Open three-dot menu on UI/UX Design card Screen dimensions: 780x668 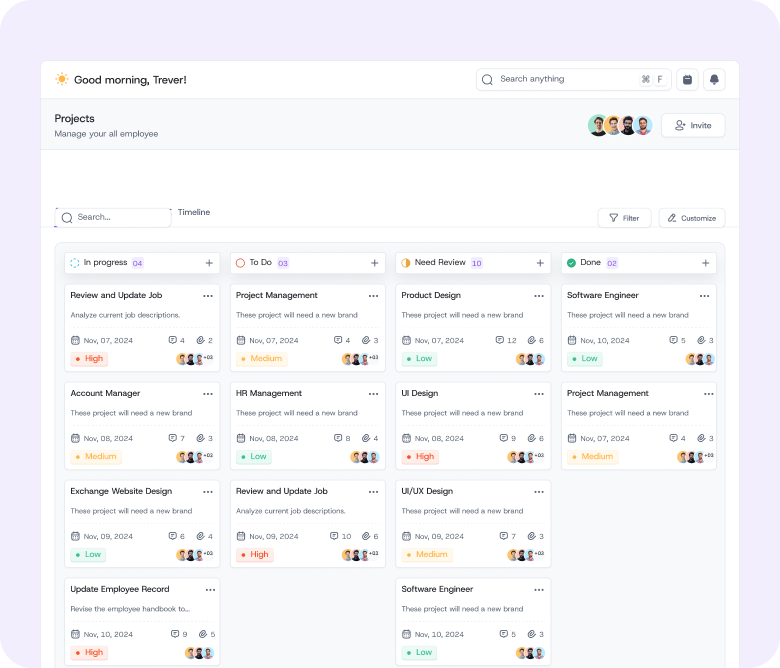(x=539, y=492)
